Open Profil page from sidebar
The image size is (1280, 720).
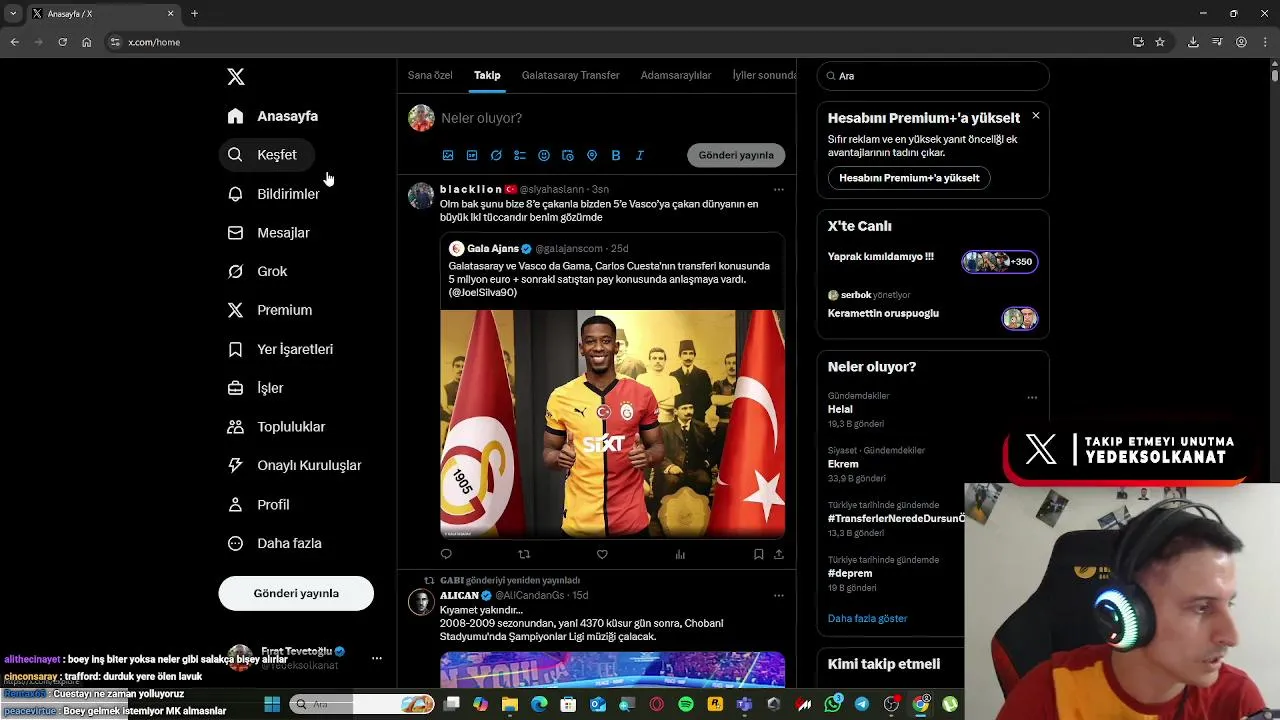[x=259, y=505]
